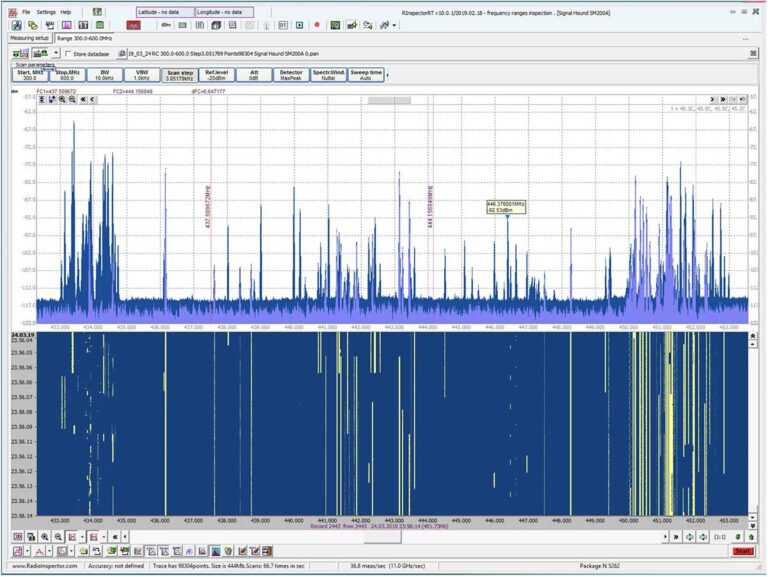The height and width of the screenshot is (577, 768).
Task: Zoom in on the waterfall panel toolbar
Action: (x=45, y=537)
